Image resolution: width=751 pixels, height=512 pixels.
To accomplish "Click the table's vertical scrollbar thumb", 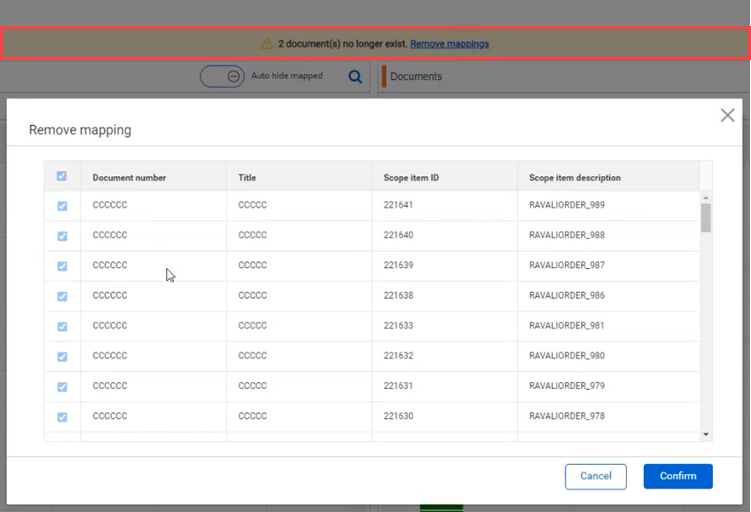I will point(706,217).
